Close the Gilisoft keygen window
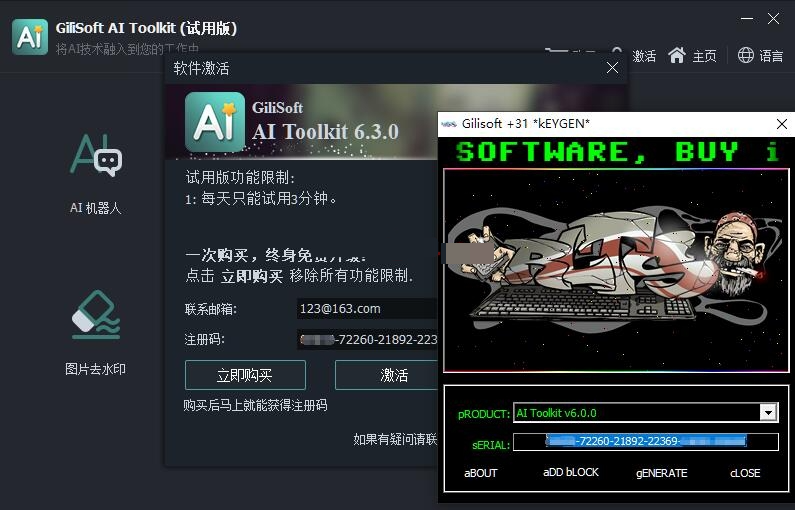 pos(782,124)
